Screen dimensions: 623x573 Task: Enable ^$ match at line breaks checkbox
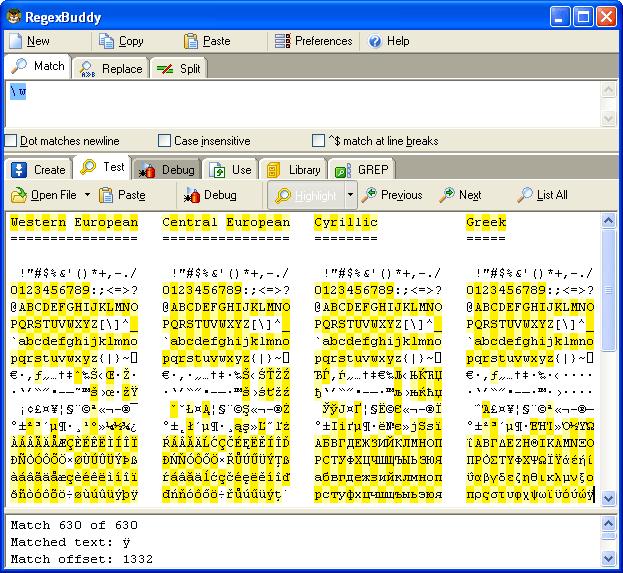pyautogui.click(x=318, y=141)
